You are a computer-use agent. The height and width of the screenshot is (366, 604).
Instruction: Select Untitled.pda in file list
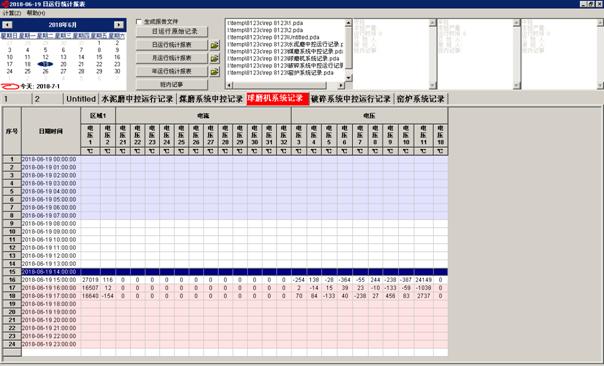click(274, 37)
